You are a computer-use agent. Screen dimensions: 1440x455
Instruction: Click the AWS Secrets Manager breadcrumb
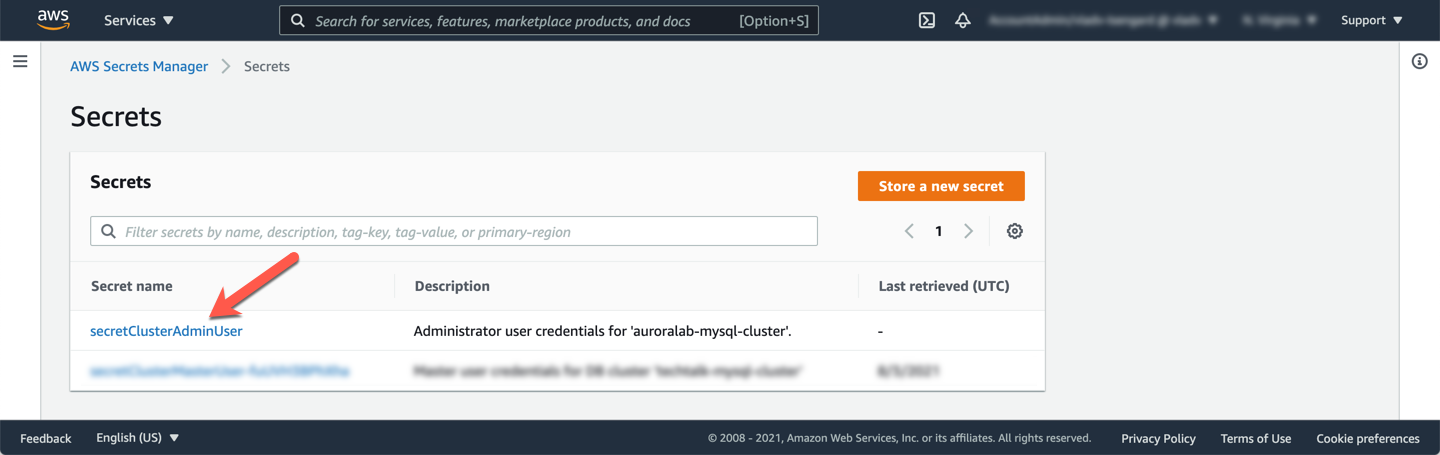coord(139,66)
